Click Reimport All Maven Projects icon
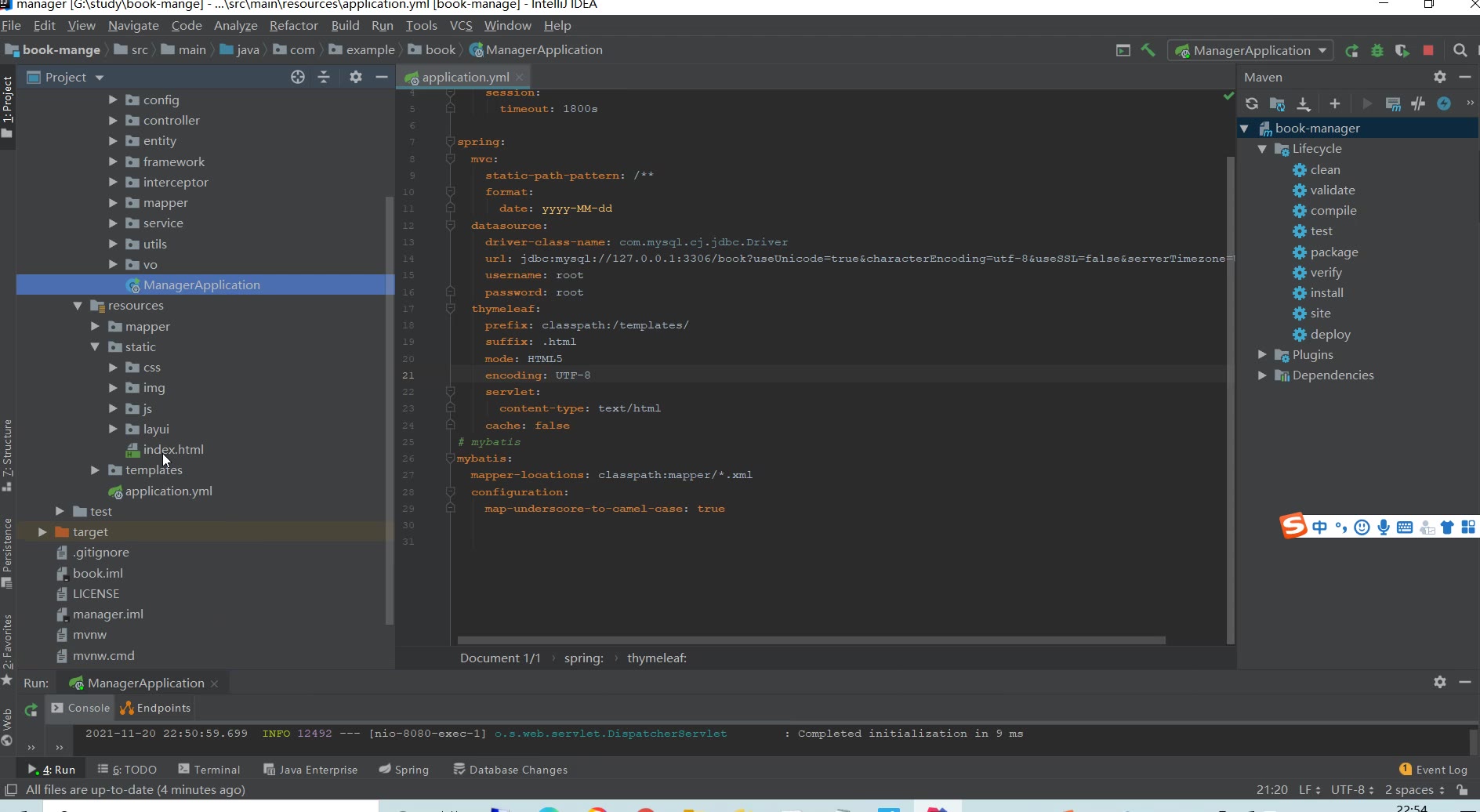The height and width of the screenshot is (812, 1480). click(x=1252, y=103)
